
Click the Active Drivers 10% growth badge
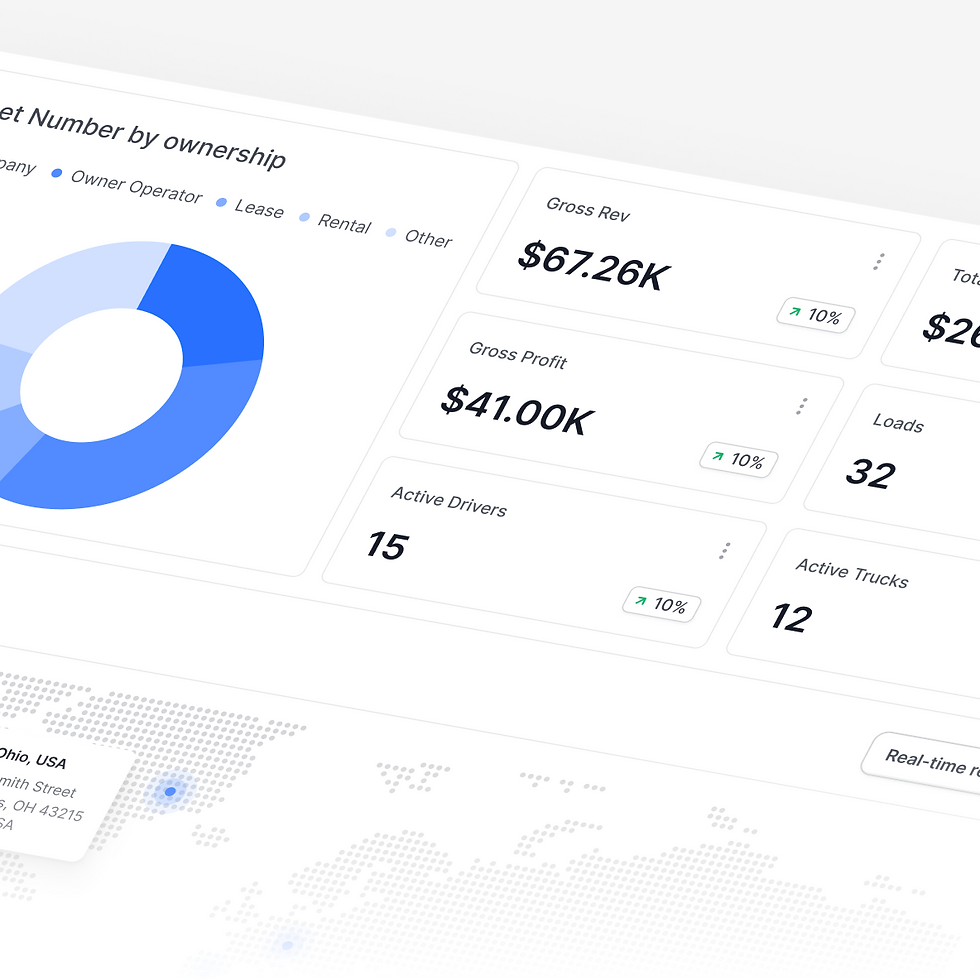point(661,604)
